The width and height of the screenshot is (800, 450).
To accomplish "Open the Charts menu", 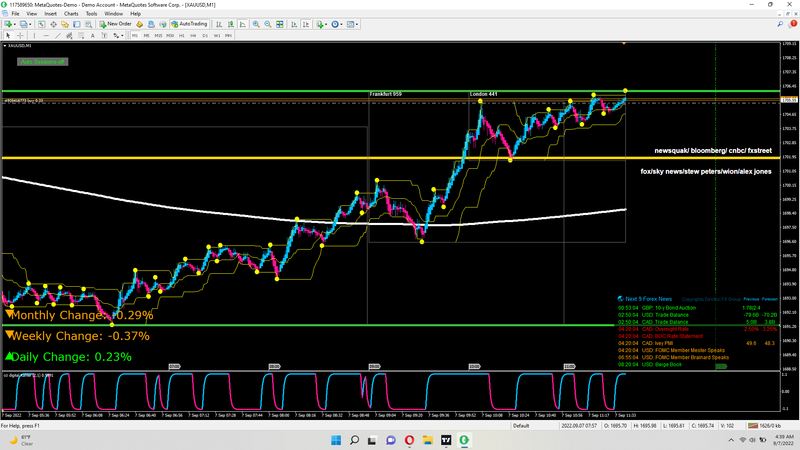I will [71, 14].
